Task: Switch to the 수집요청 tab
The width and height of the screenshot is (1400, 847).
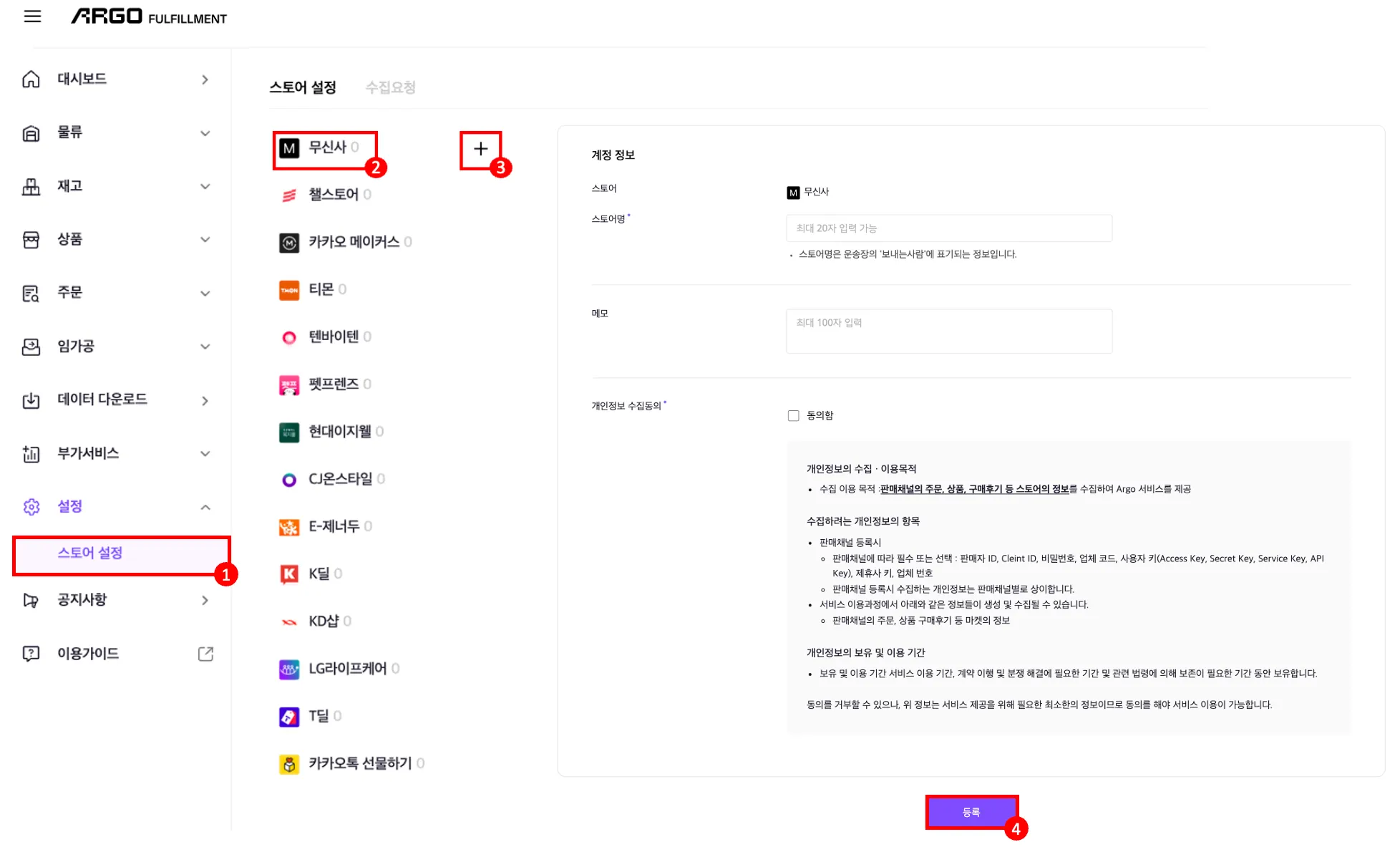Action: point(390,87)
